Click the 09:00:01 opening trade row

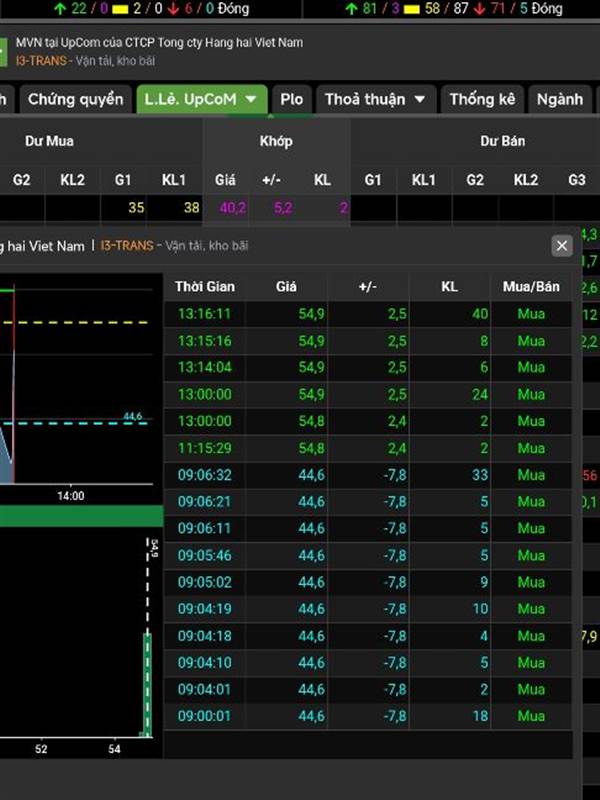(x=368, y=716)
